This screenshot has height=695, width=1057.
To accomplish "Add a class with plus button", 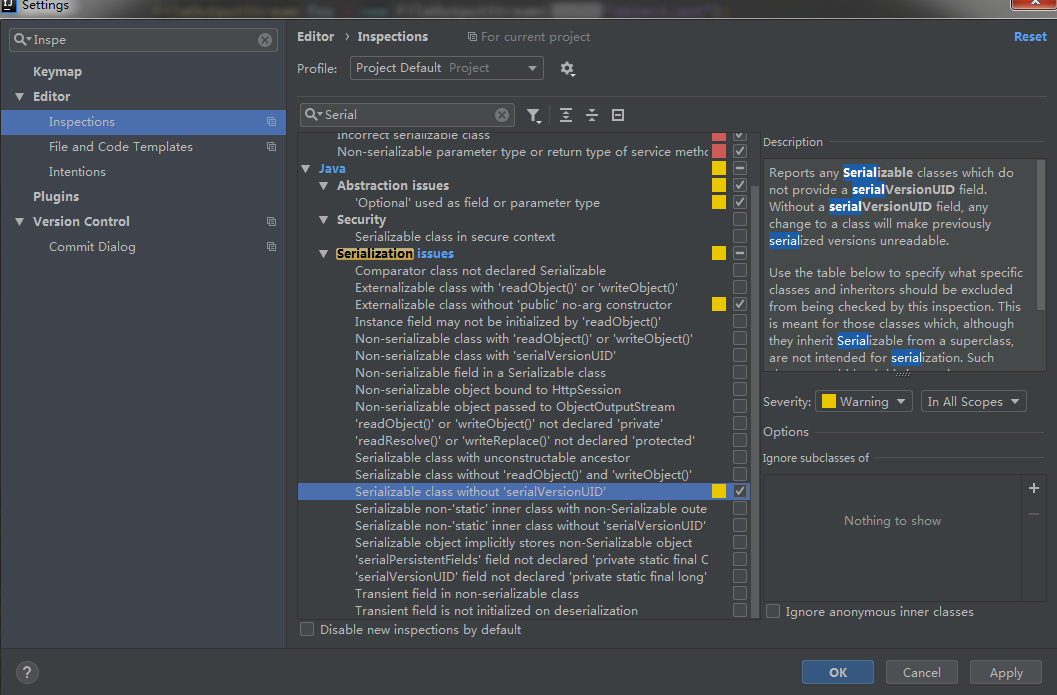I will pyautogui.click(x=1033, y=488).
